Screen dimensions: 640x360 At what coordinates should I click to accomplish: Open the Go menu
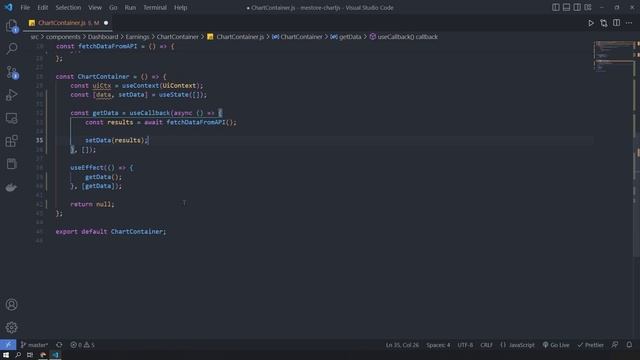(x=113, y=7)
